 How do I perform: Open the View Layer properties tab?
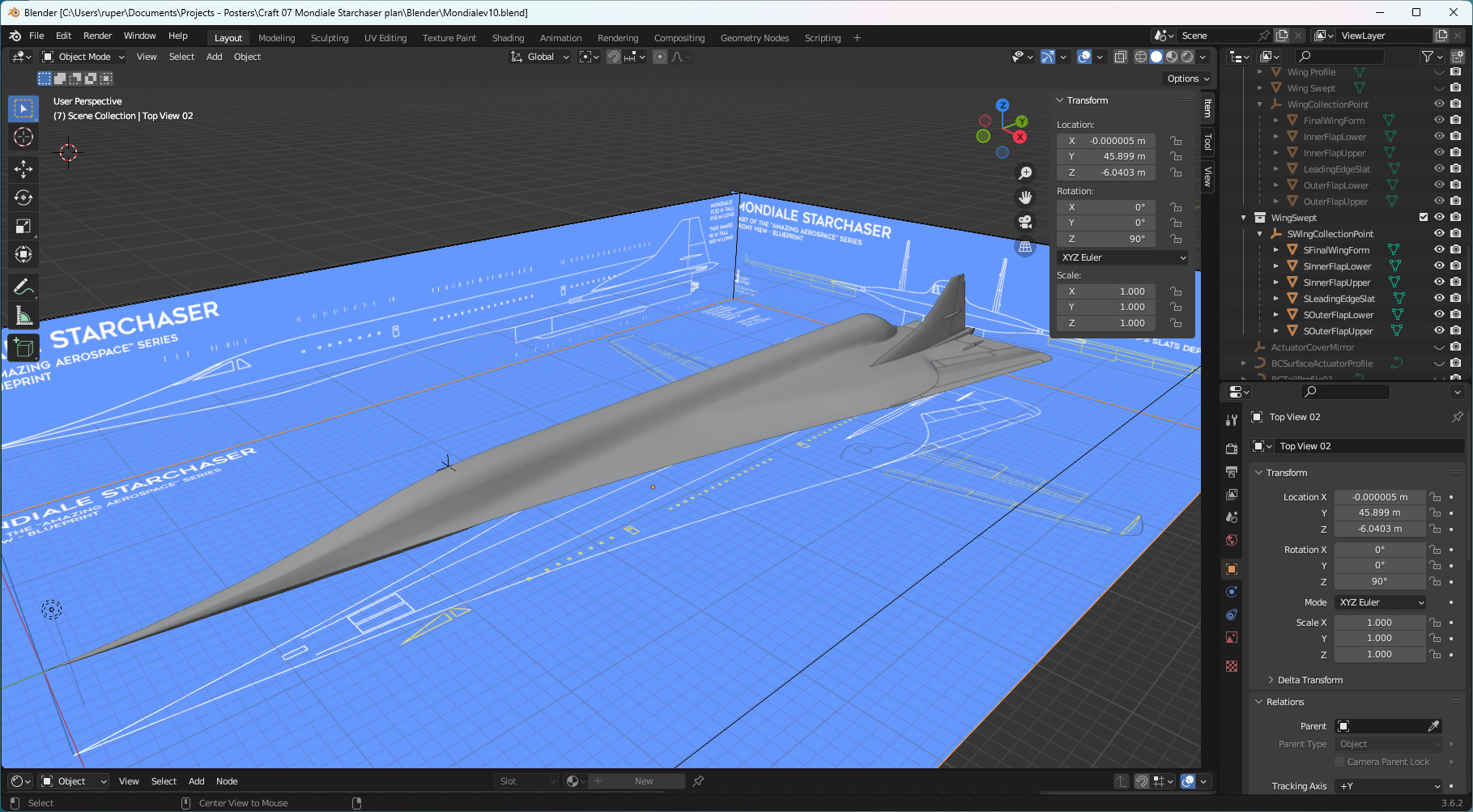[1232, 494]
